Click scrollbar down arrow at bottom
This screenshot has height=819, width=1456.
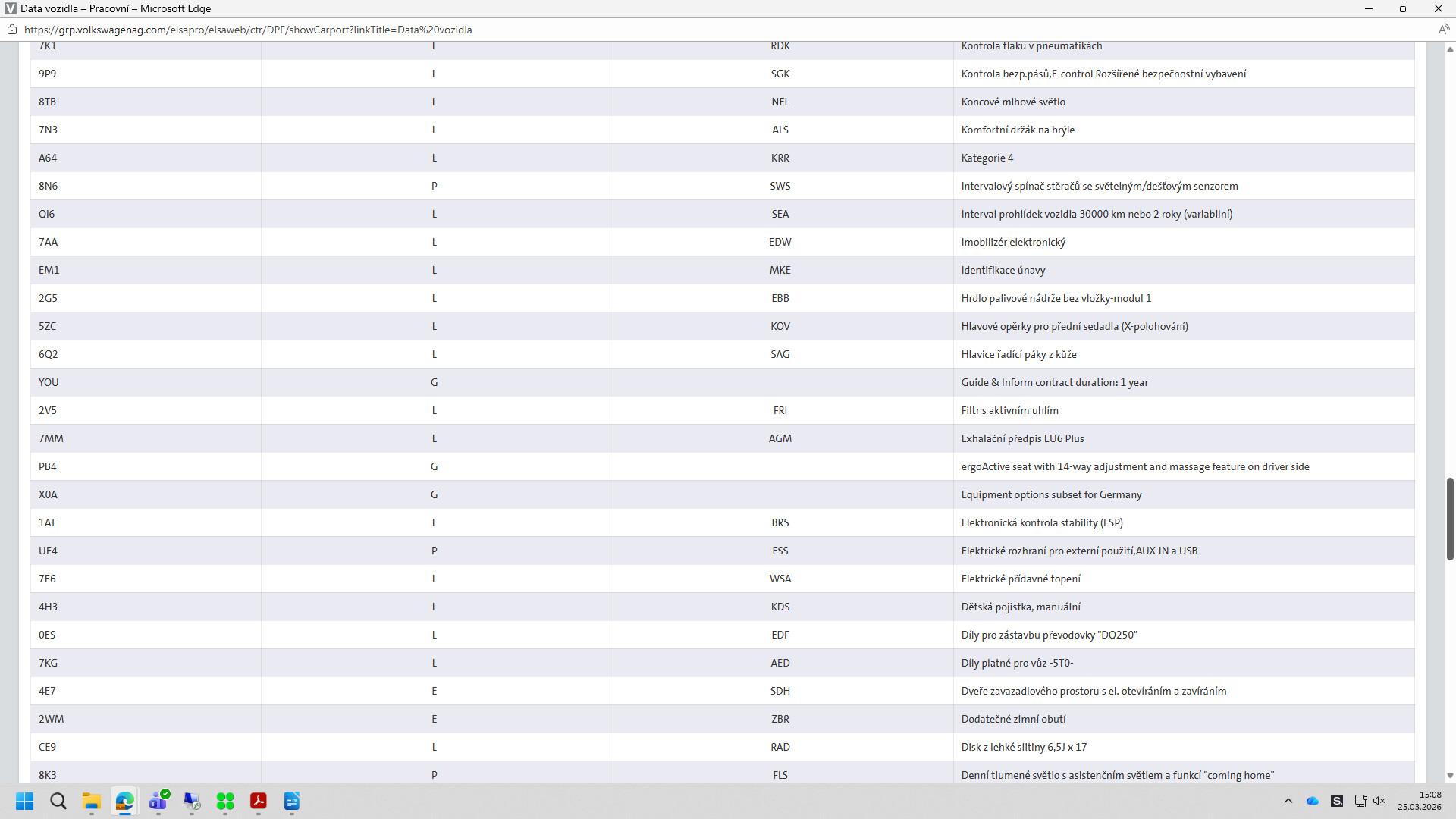coord(1450,776)
